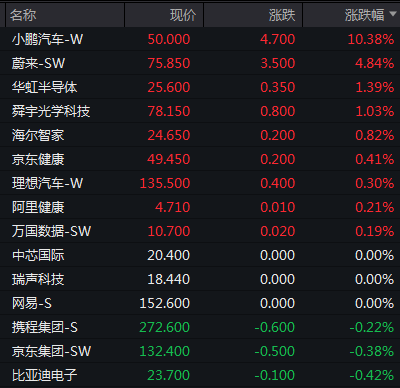
Task: Click the change value -0.500
Action: (275, 351)
